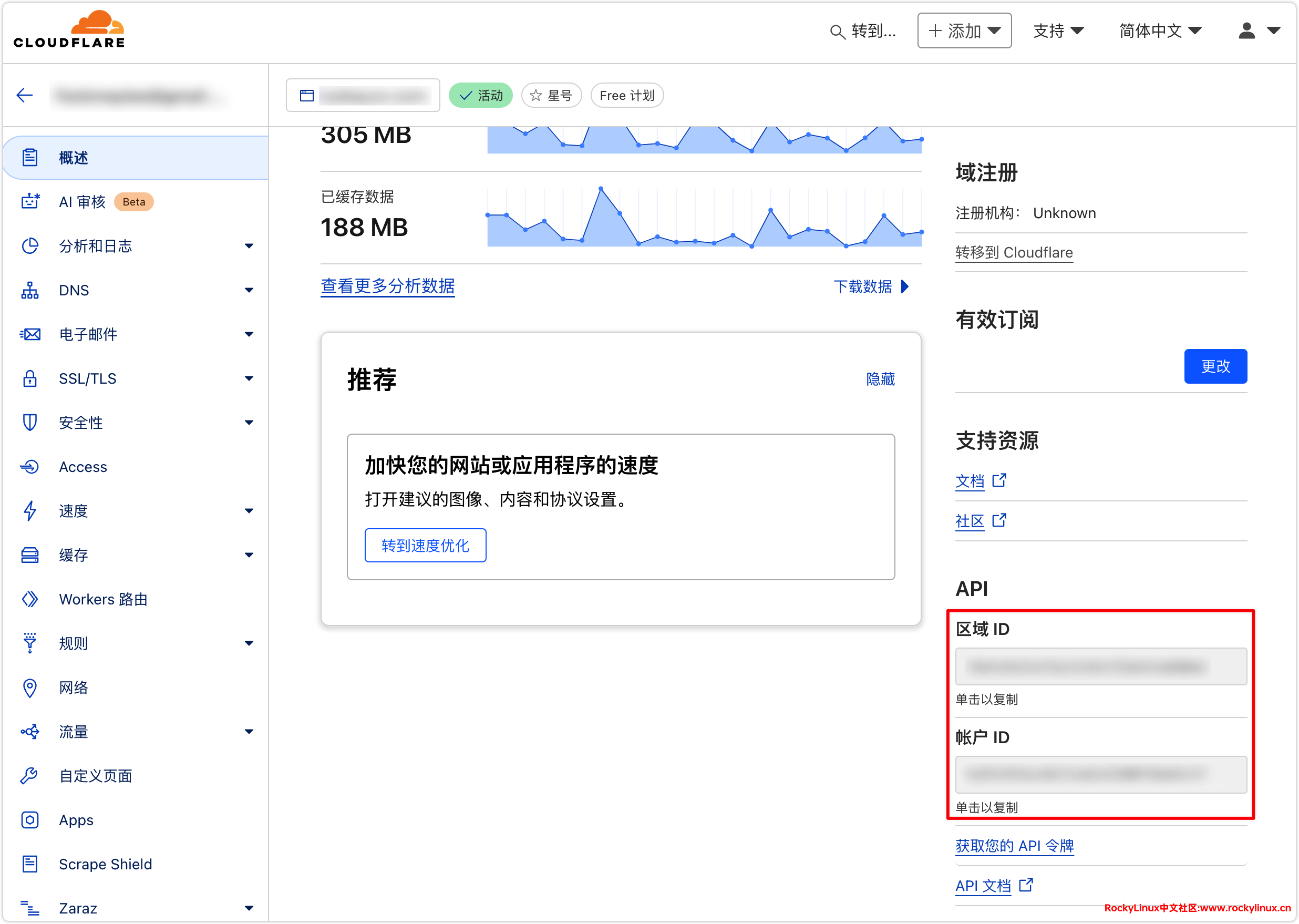Click the DNS network icon in sidebar

click(29, 290)
